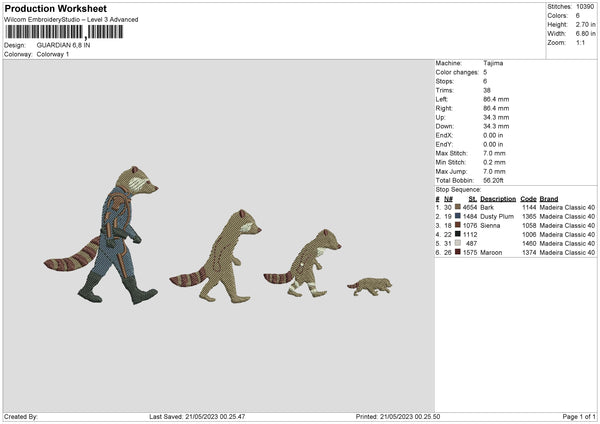Click the light gray 487 swatch
This screenshot has height=424, width=600.
[x=458, y=243]
